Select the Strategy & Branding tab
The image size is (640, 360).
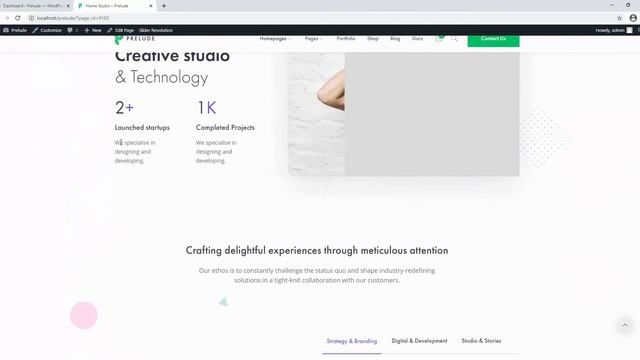pyautogui.click(x=352, y=341)
